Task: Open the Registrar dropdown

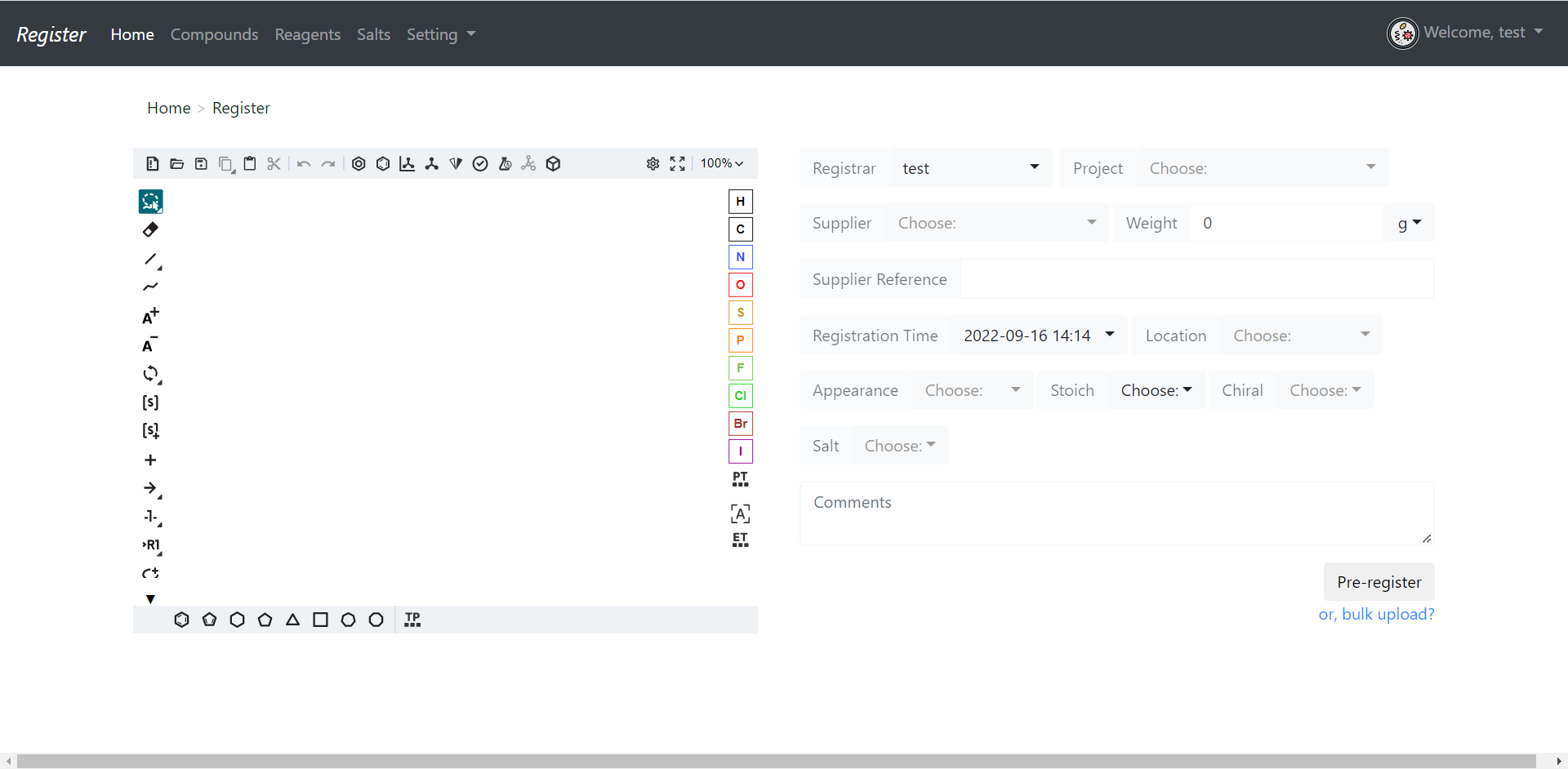Action: point(970,168)
